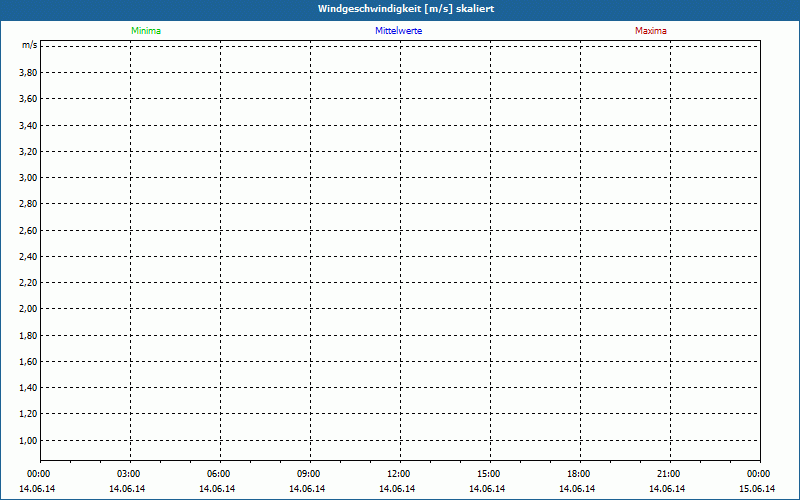This screenshot has width=800, height=500.
Task: Select the 12:00 midday time label
Action: tap(399, 474)
